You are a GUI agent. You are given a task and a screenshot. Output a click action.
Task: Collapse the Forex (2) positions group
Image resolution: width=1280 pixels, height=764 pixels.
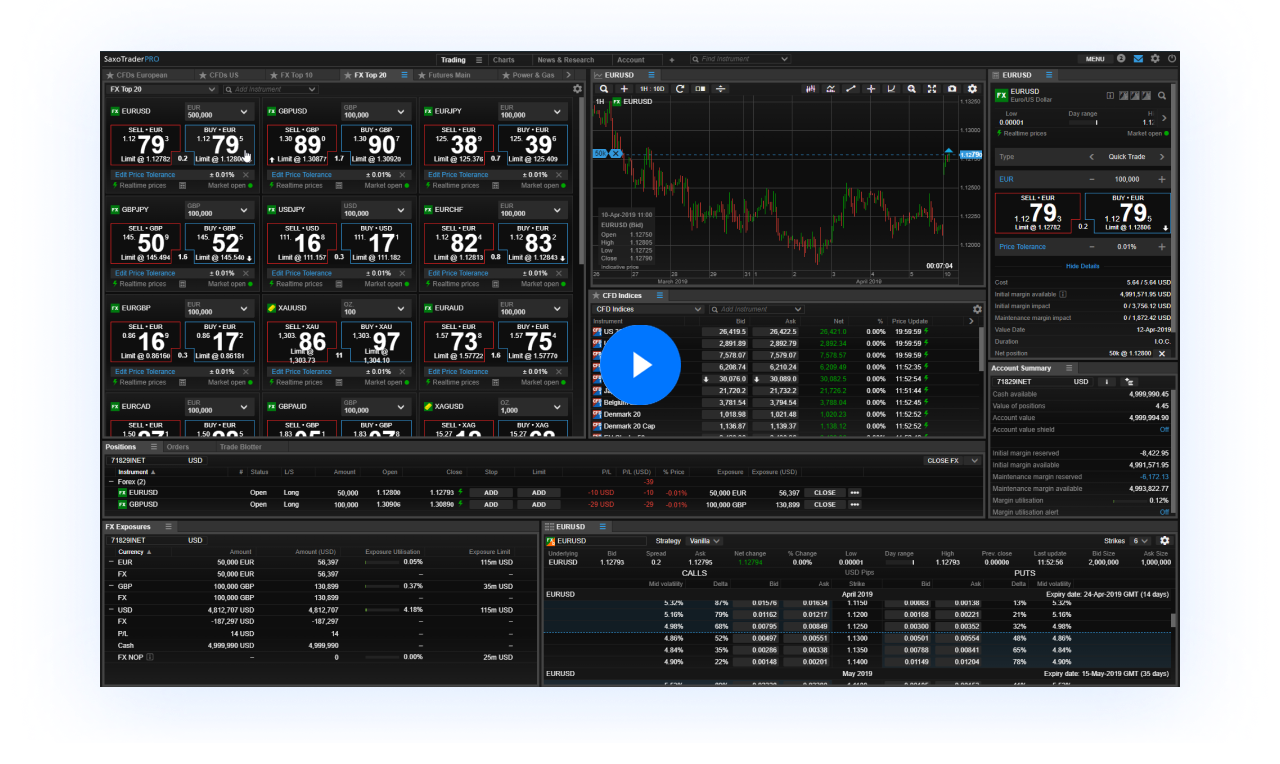click(111, 481)
